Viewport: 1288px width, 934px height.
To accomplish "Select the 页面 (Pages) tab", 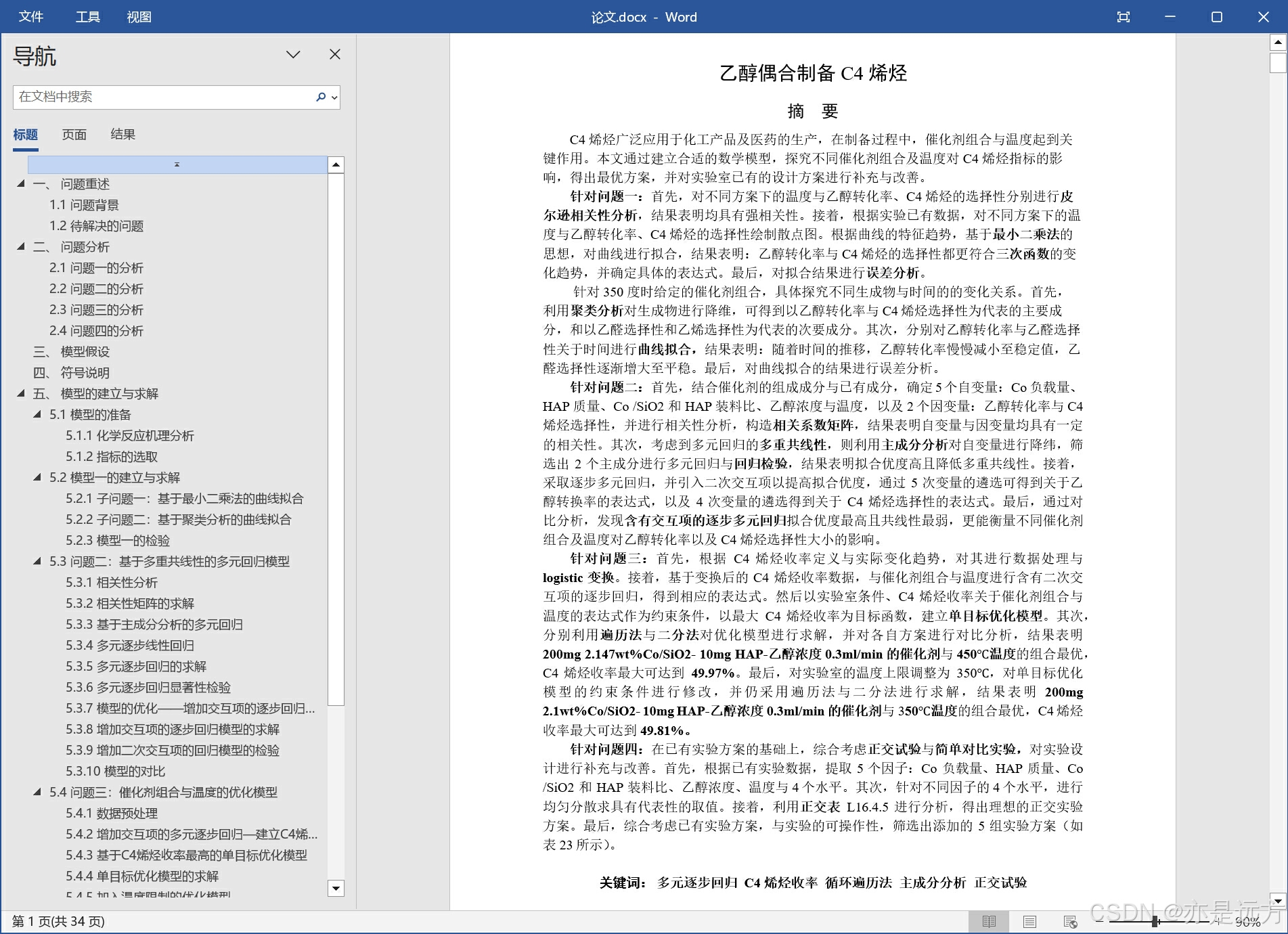I will coord(74,135).
